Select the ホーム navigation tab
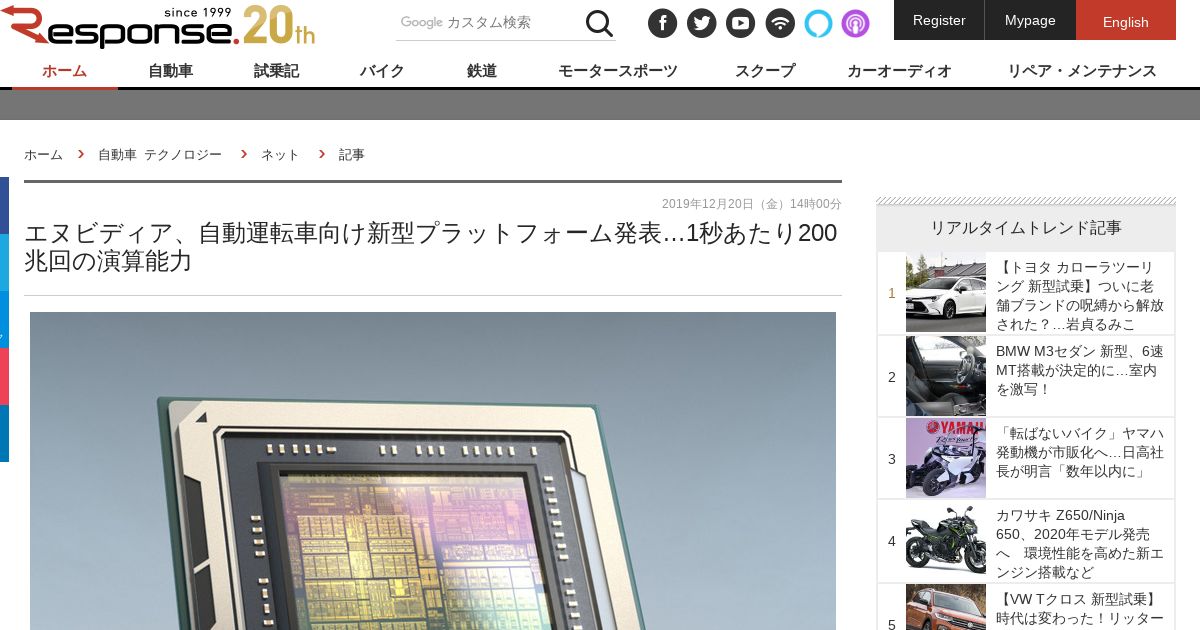Screen dimensions: 1200x630 tap(65, 71)
